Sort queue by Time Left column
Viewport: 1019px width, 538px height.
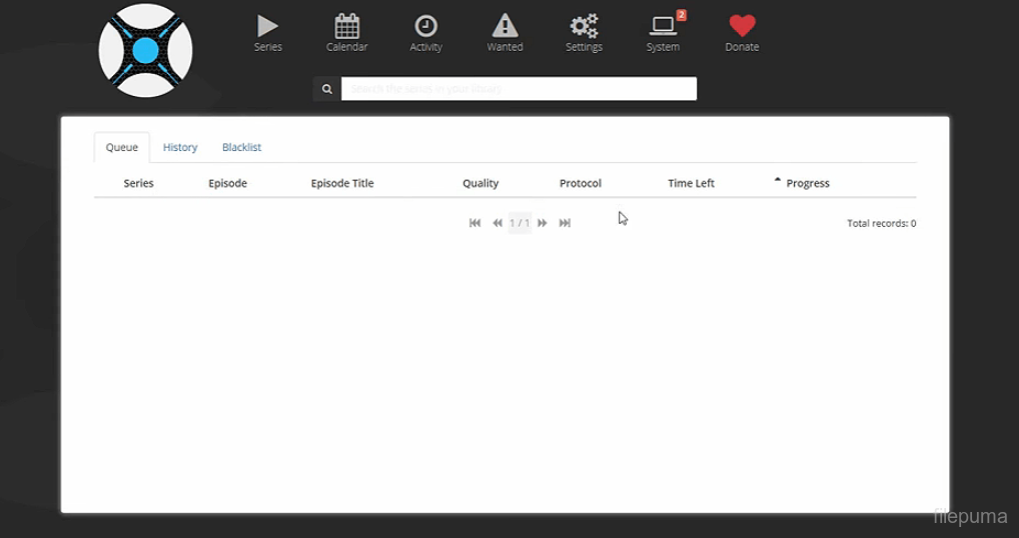tap(691, 183)
